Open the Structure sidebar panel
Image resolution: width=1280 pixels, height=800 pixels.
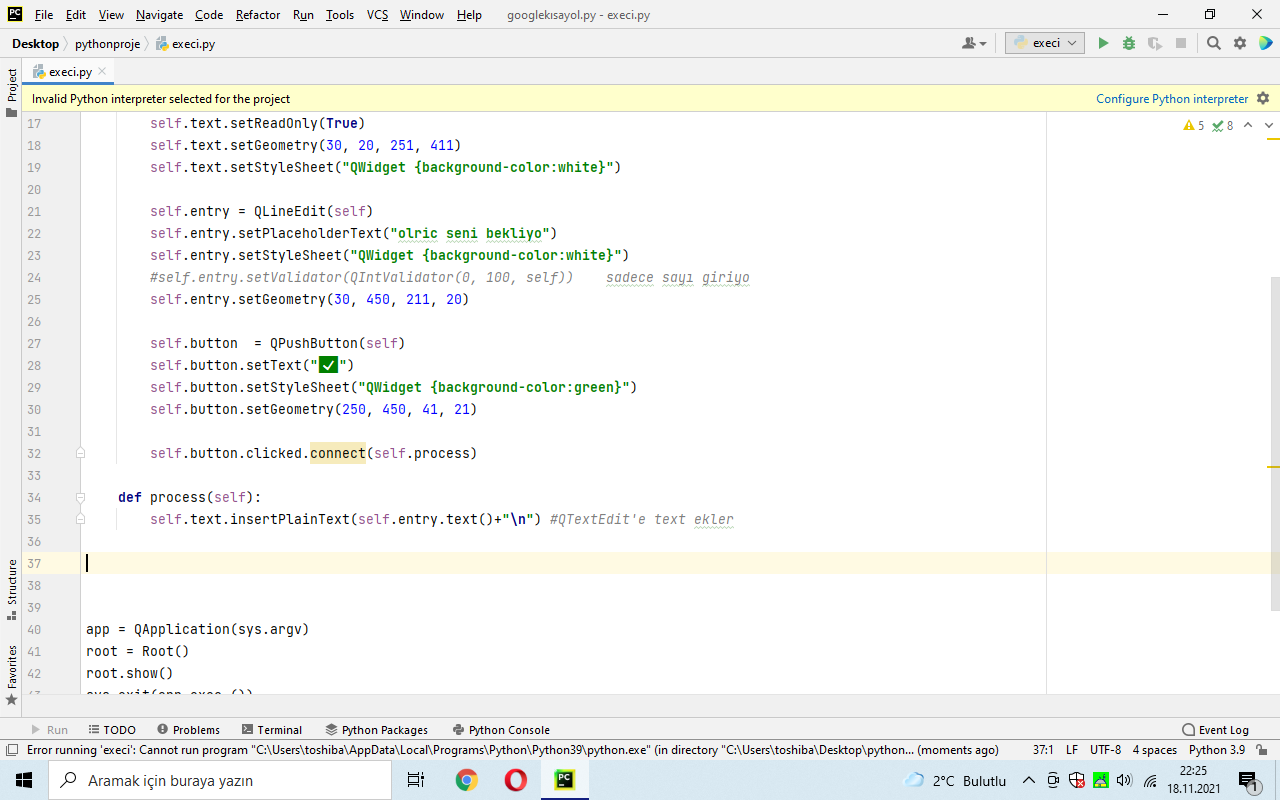pos(10,580)
